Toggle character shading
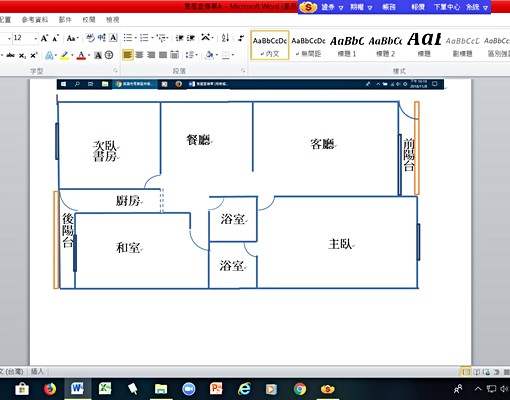This screenshot has width=510, height=400. click(x=98, y=55)
